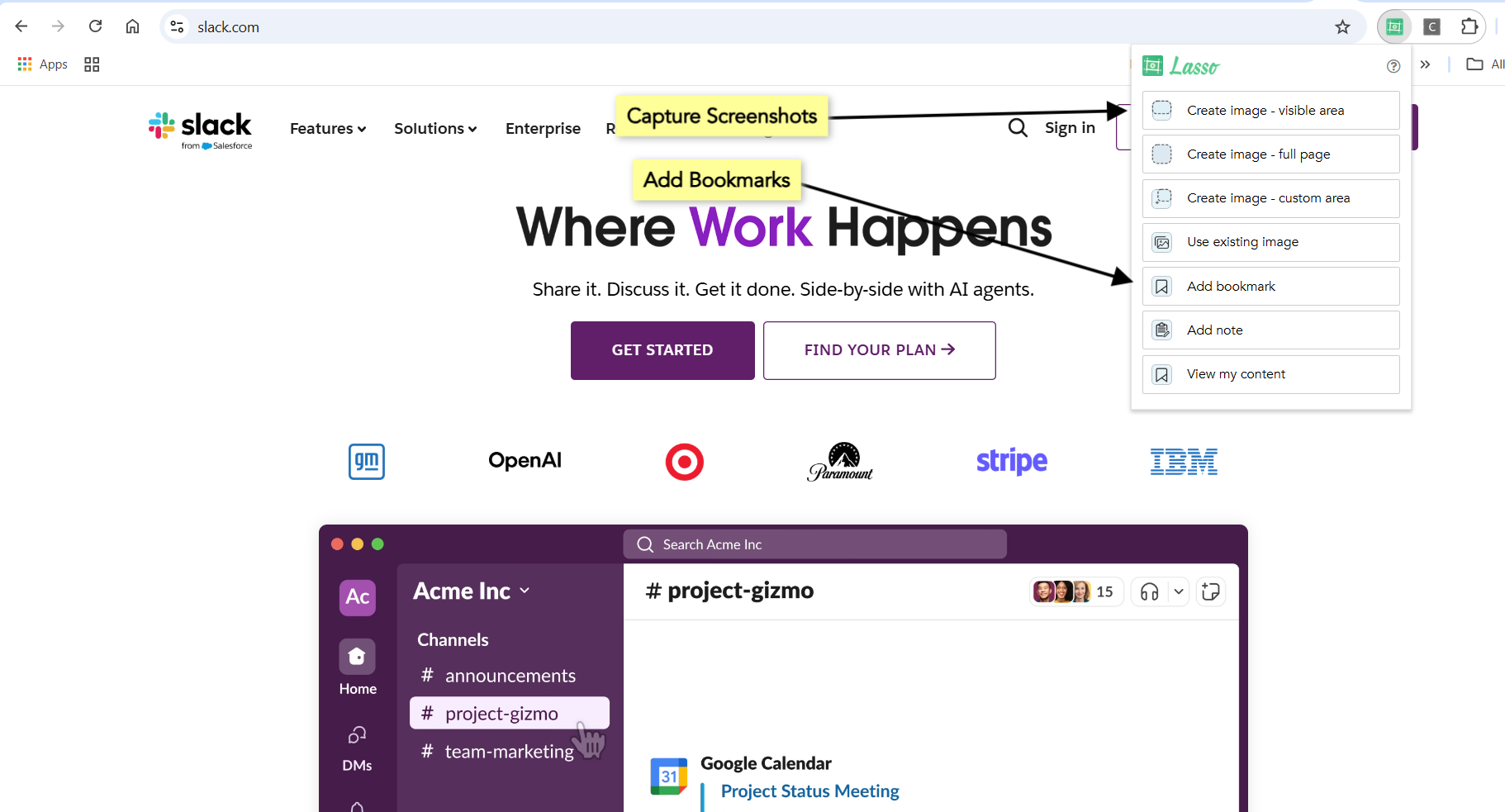Select the project-gizmo channel
Screen dimensions: 1505x812
[x=510, y=713]
